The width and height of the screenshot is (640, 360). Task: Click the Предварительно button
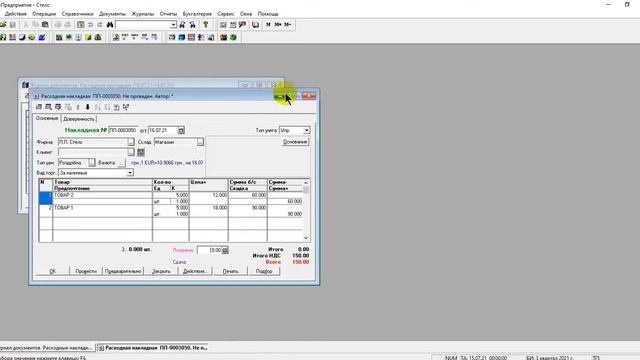(123, 271)
